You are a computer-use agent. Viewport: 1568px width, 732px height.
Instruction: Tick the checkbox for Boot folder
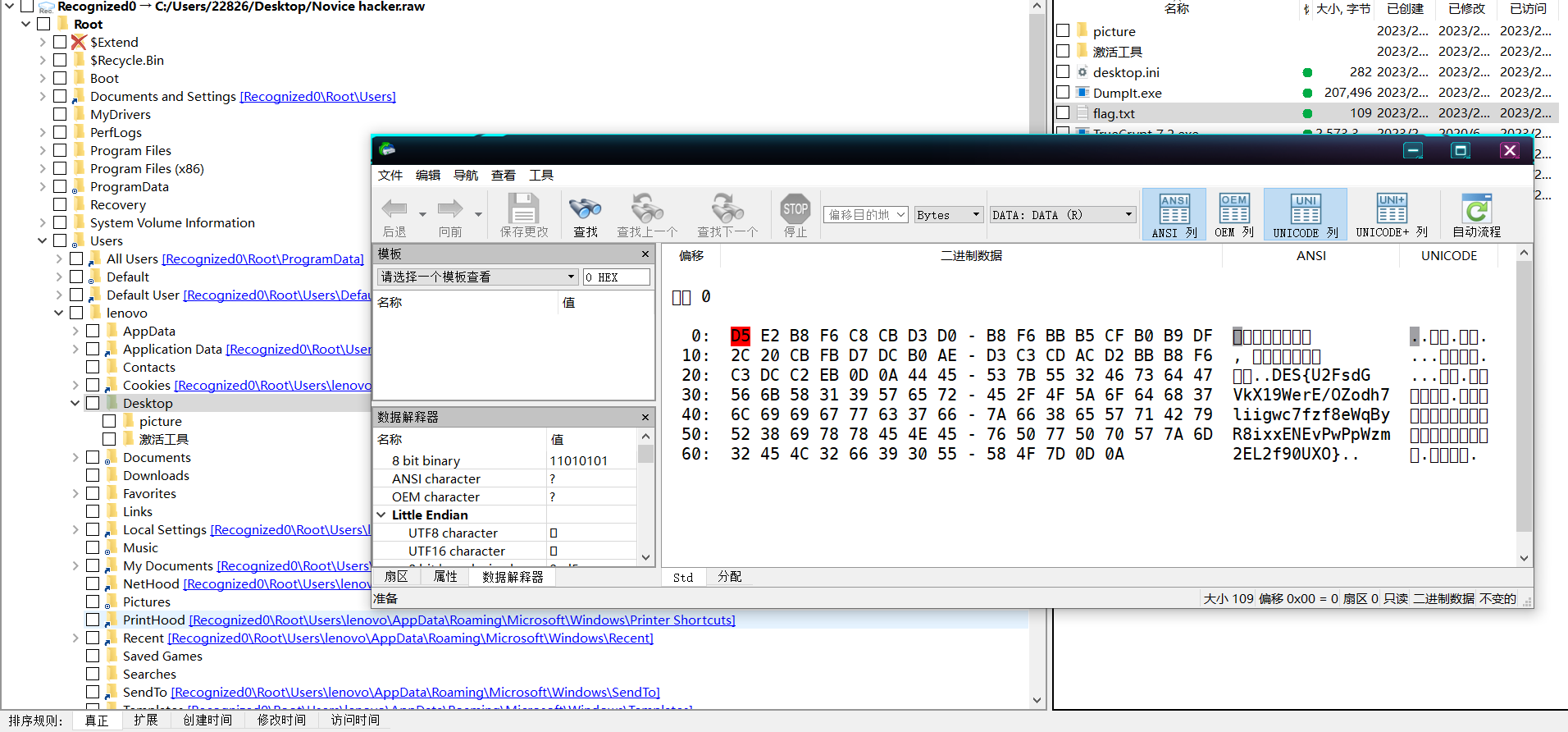point(60,78)
